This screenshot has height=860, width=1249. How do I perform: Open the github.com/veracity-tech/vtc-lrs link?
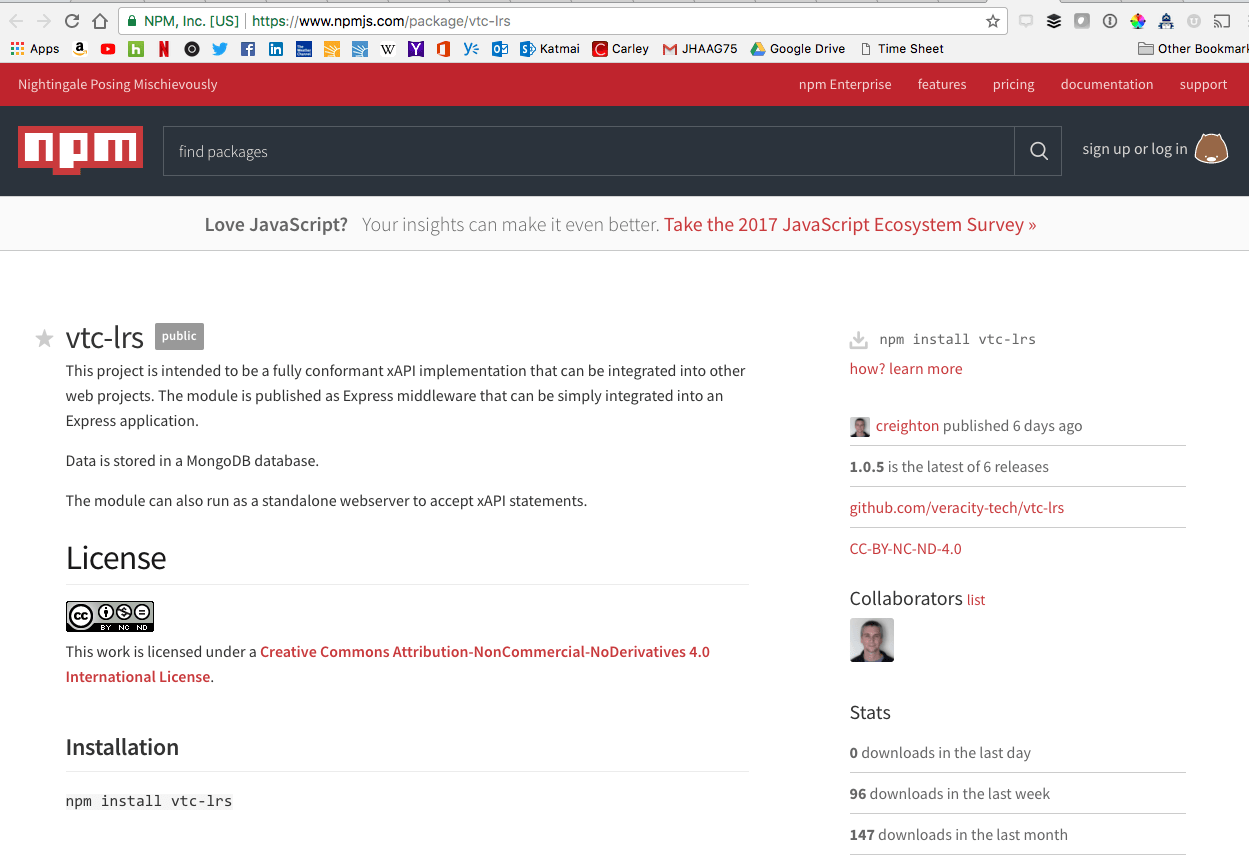(x=957, y=508)
